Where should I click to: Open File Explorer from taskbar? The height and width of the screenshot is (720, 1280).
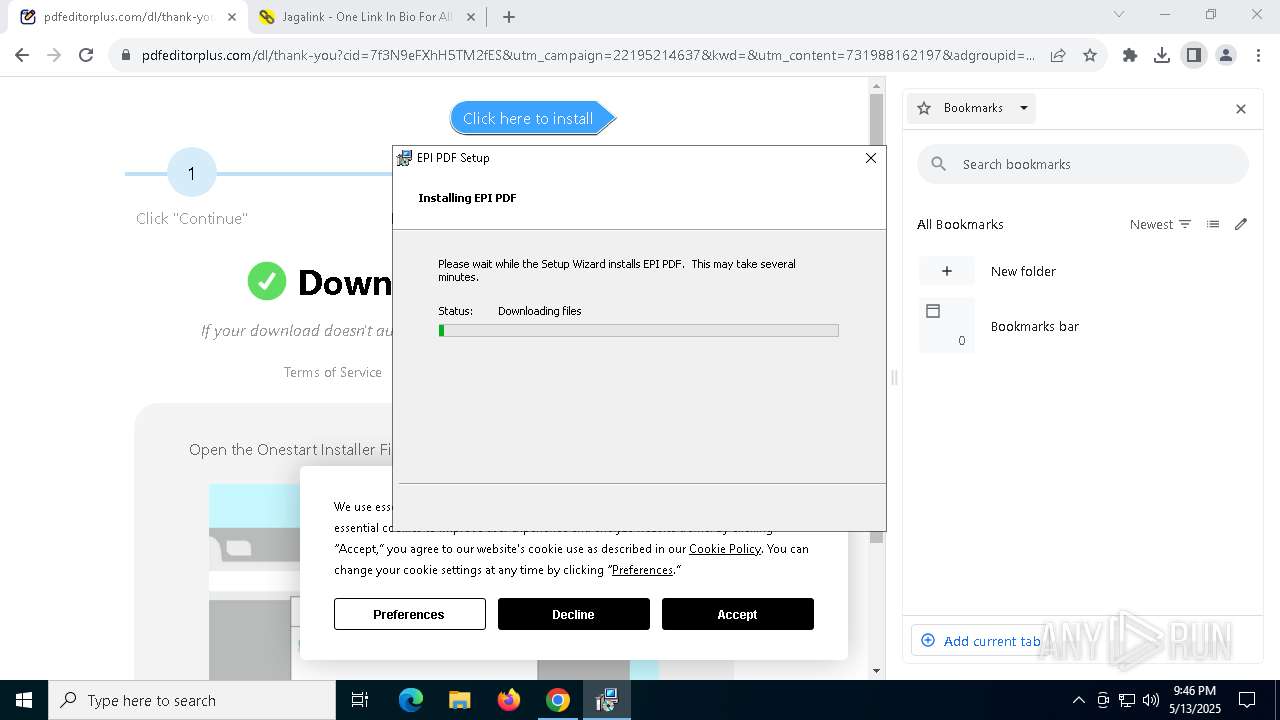click(460, 700)
